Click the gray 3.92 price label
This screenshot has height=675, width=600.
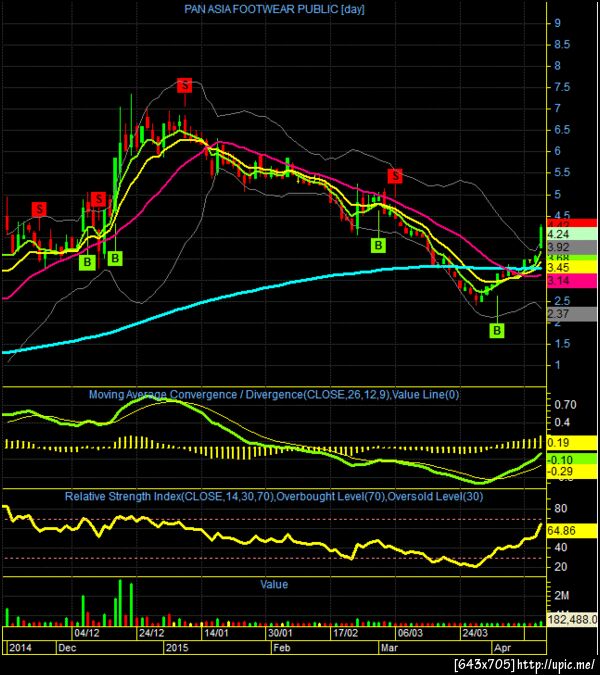(x=572, y=247)
